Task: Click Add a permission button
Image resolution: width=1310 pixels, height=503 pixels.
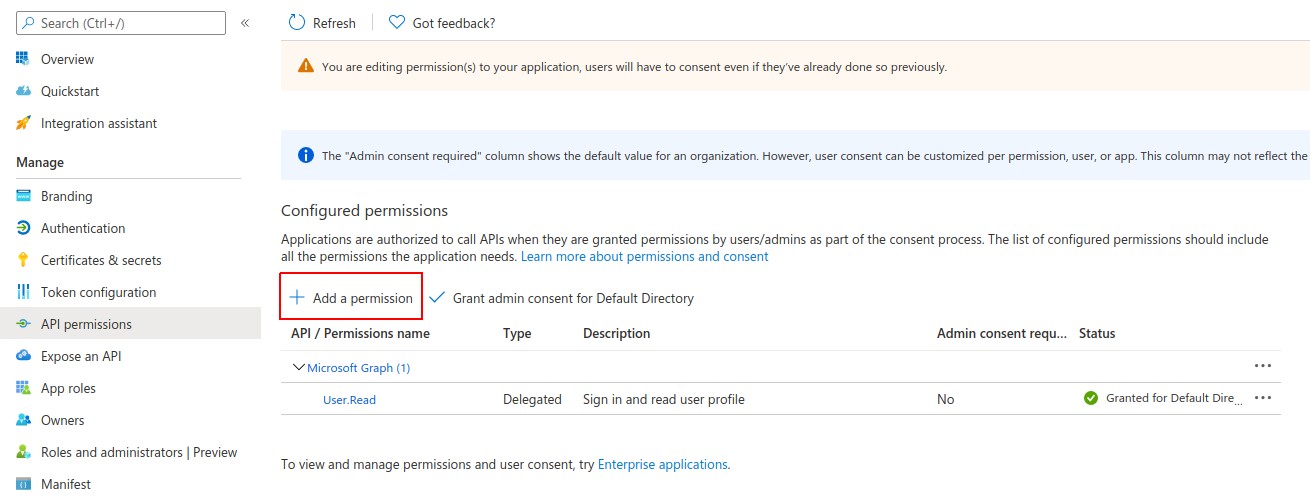Action: point(351,298)
